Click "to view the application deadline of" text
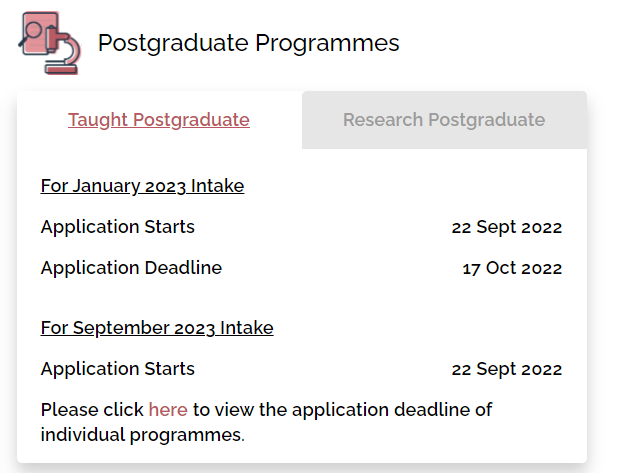 (342, 410)
